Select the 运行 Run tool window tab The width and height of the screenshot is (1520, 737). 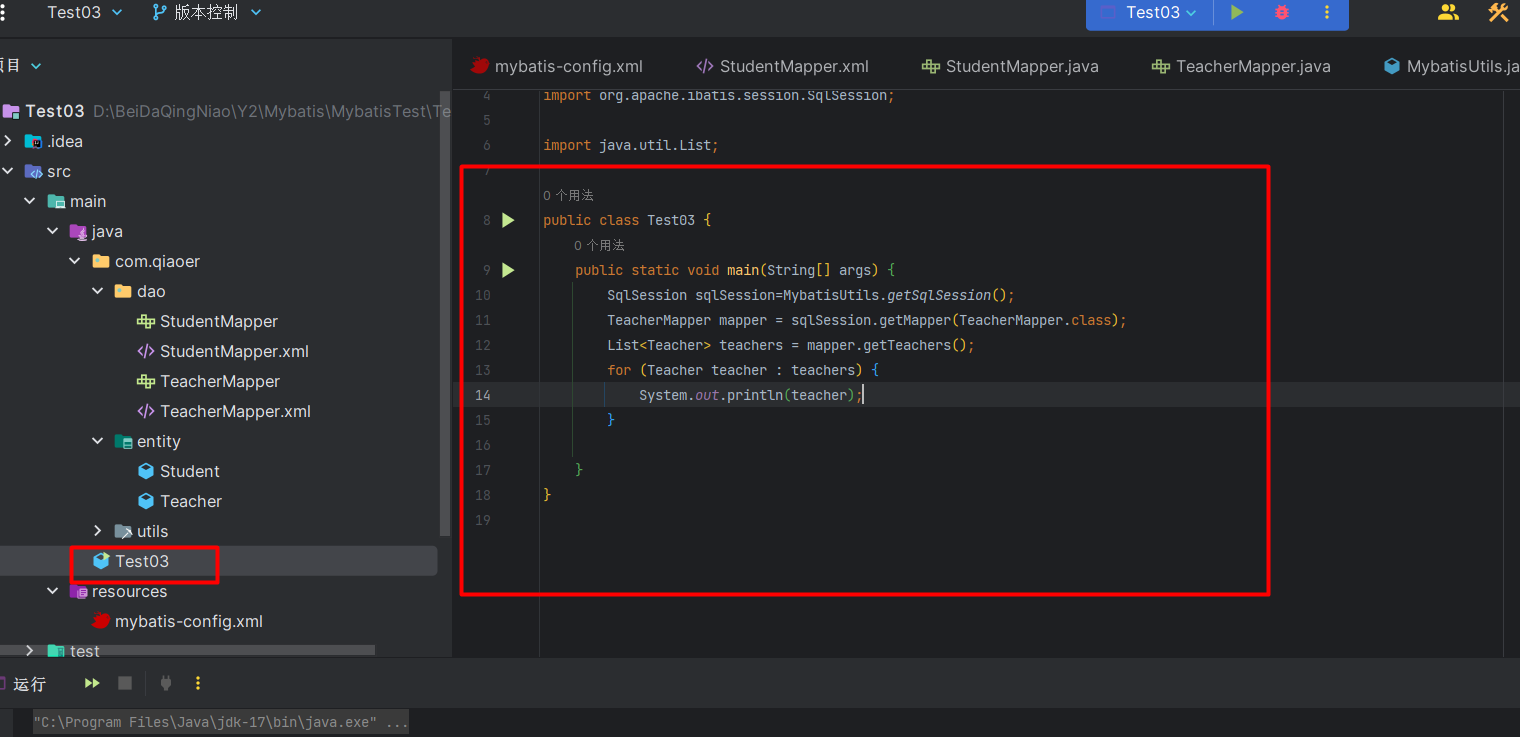[24, 684]
